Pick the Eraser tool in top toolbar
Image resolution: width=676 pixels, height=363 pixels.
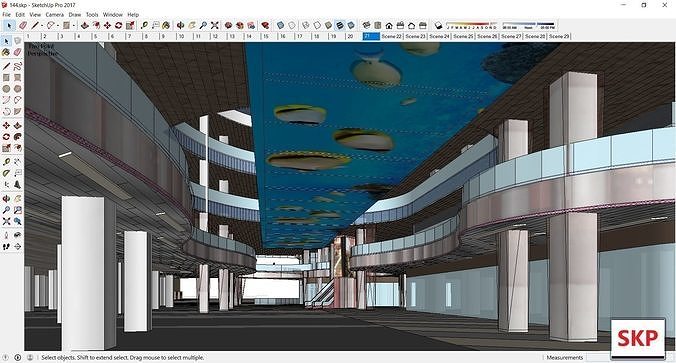click(x=23, y=25)
